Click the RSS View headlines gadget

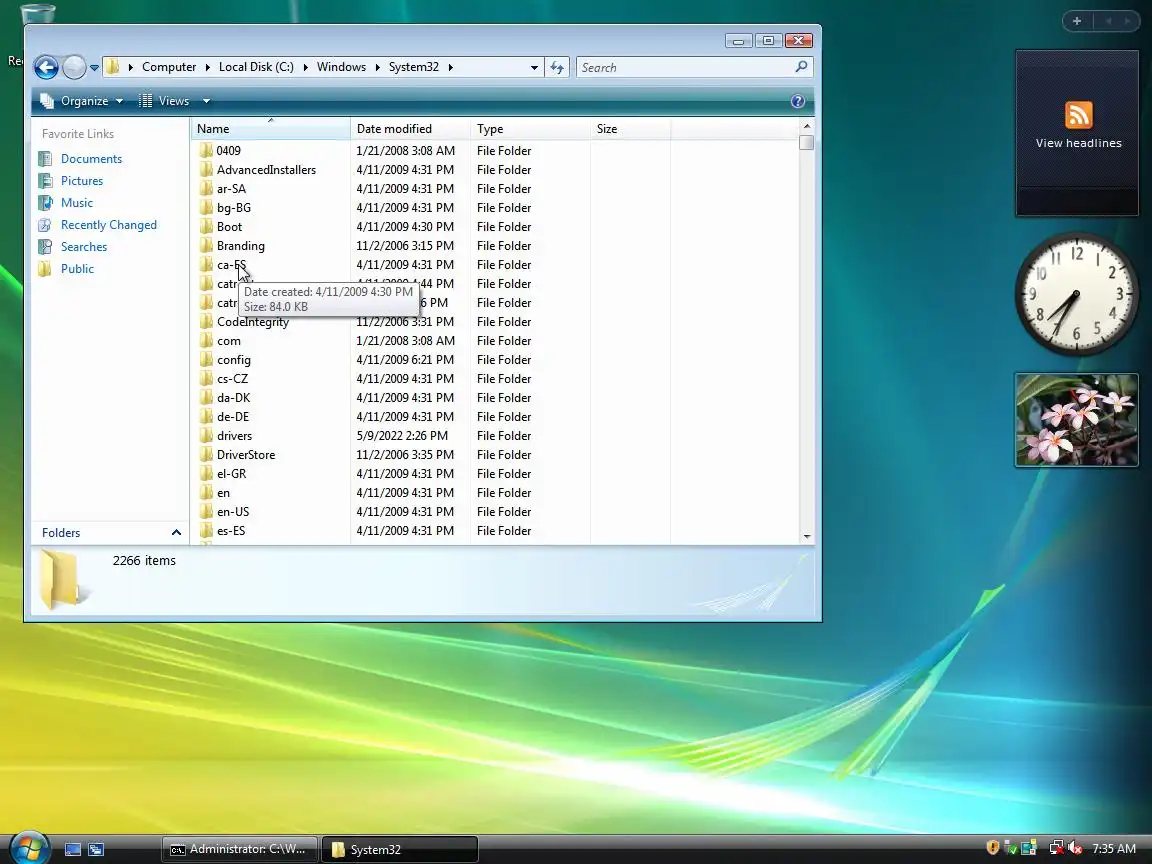click(x=1078, y=132)
